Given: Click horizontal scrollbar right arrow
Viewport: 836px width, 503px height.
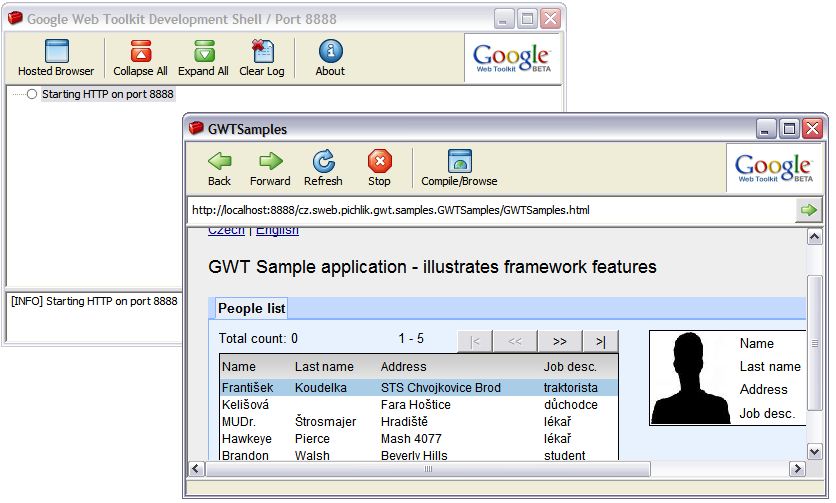Looking at the screenshot, I should tap(797, 469).
